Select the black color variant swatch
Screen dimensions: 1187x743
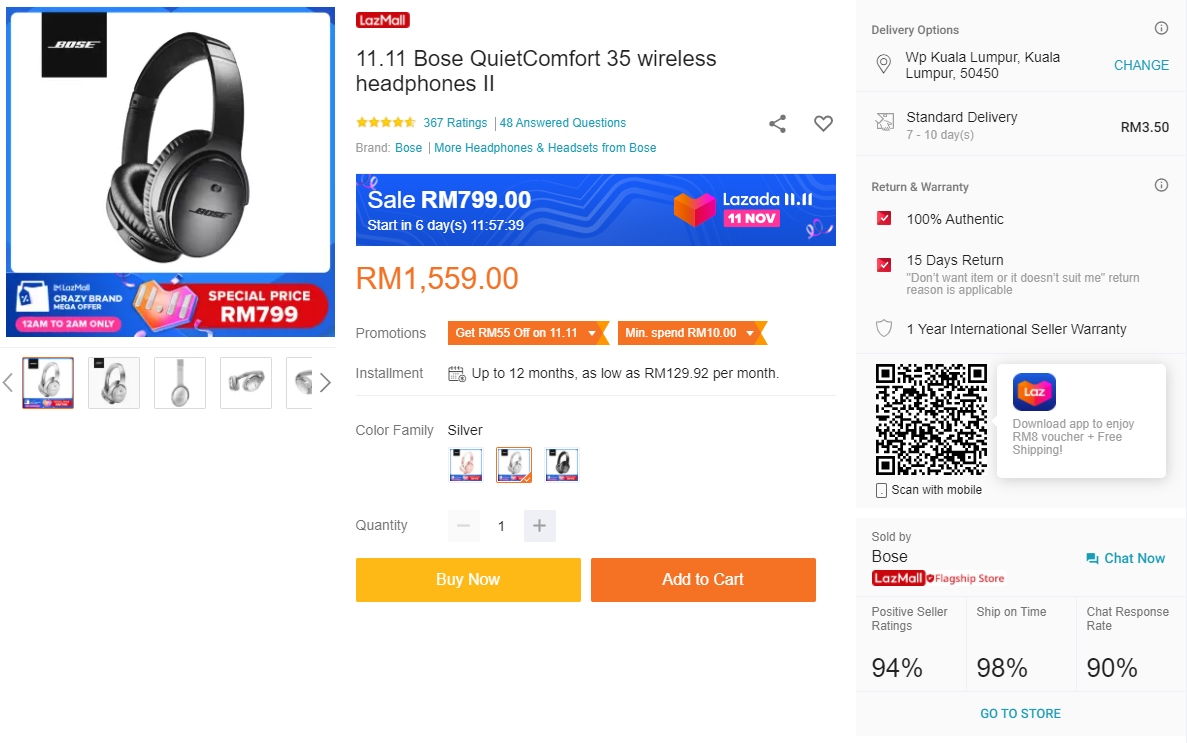562,465
